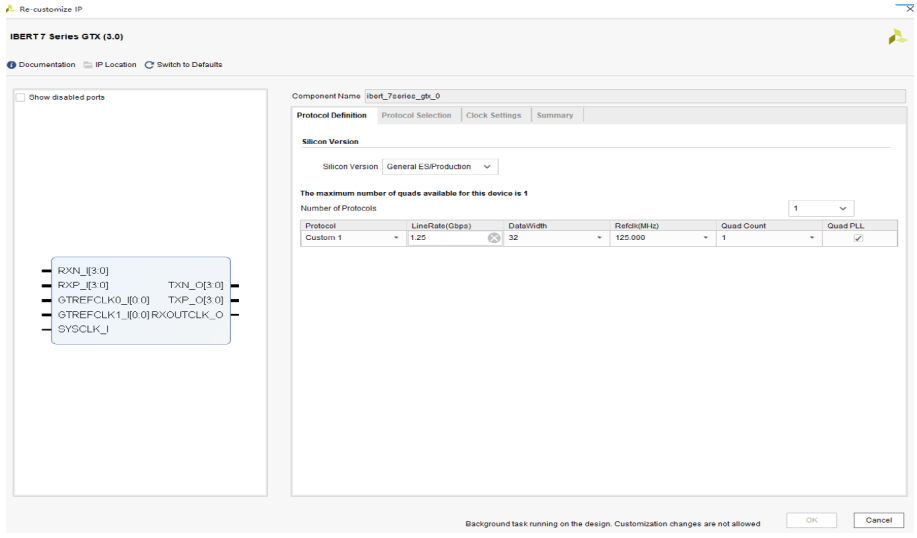The width and height of the screenshot is (917, 538).
Task: Open the Protocol Custom 1 dropdown
Action: 353,238
